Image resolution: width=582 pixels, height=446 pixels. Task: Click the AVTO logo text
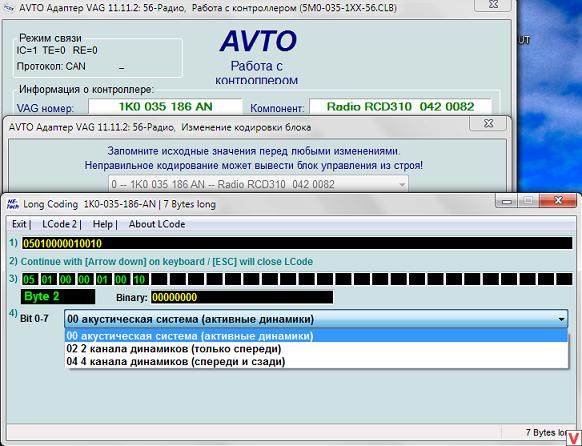click(258, 41)
